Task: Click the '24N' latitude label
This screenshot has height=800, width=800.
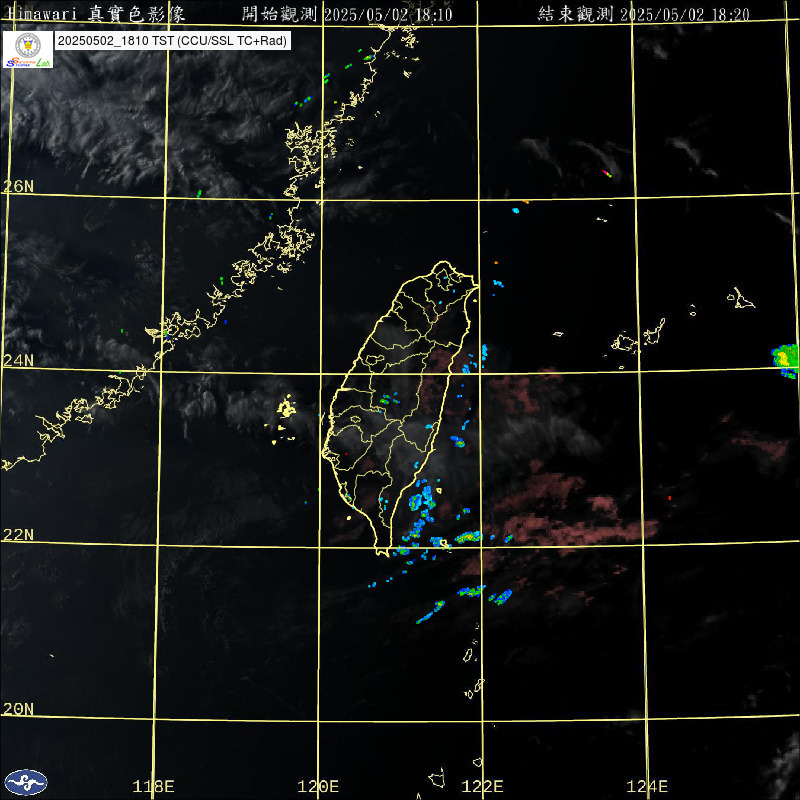Action: (18, 361)
